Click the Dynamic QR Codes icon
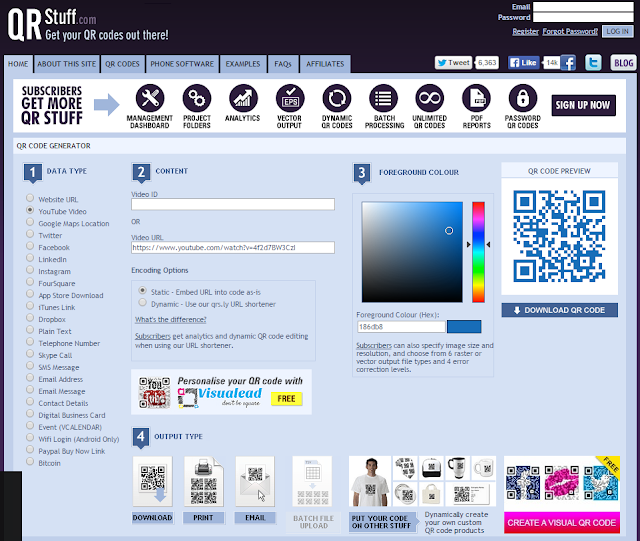The width and height of the screenshot is (640, 541). [337, 98]
